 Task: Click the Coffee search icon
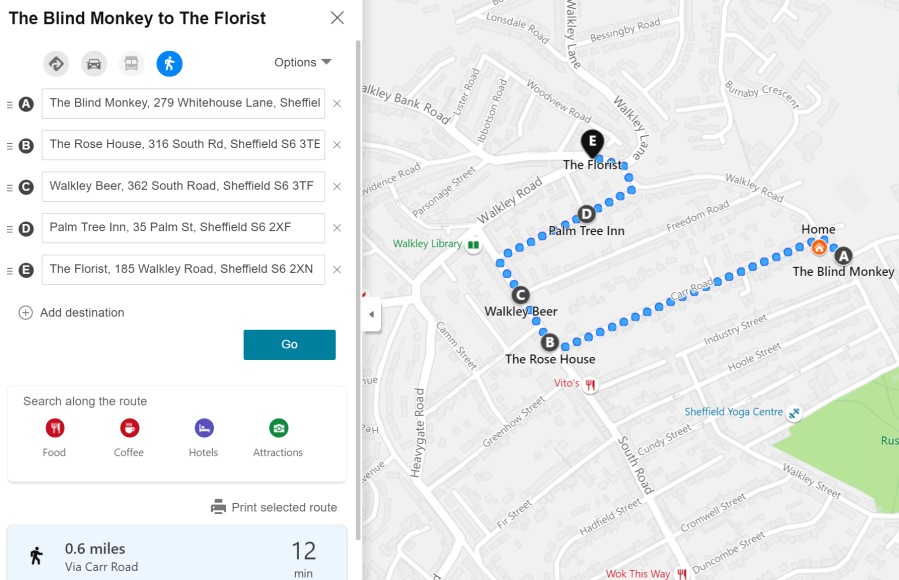click(x=129, y=427)
